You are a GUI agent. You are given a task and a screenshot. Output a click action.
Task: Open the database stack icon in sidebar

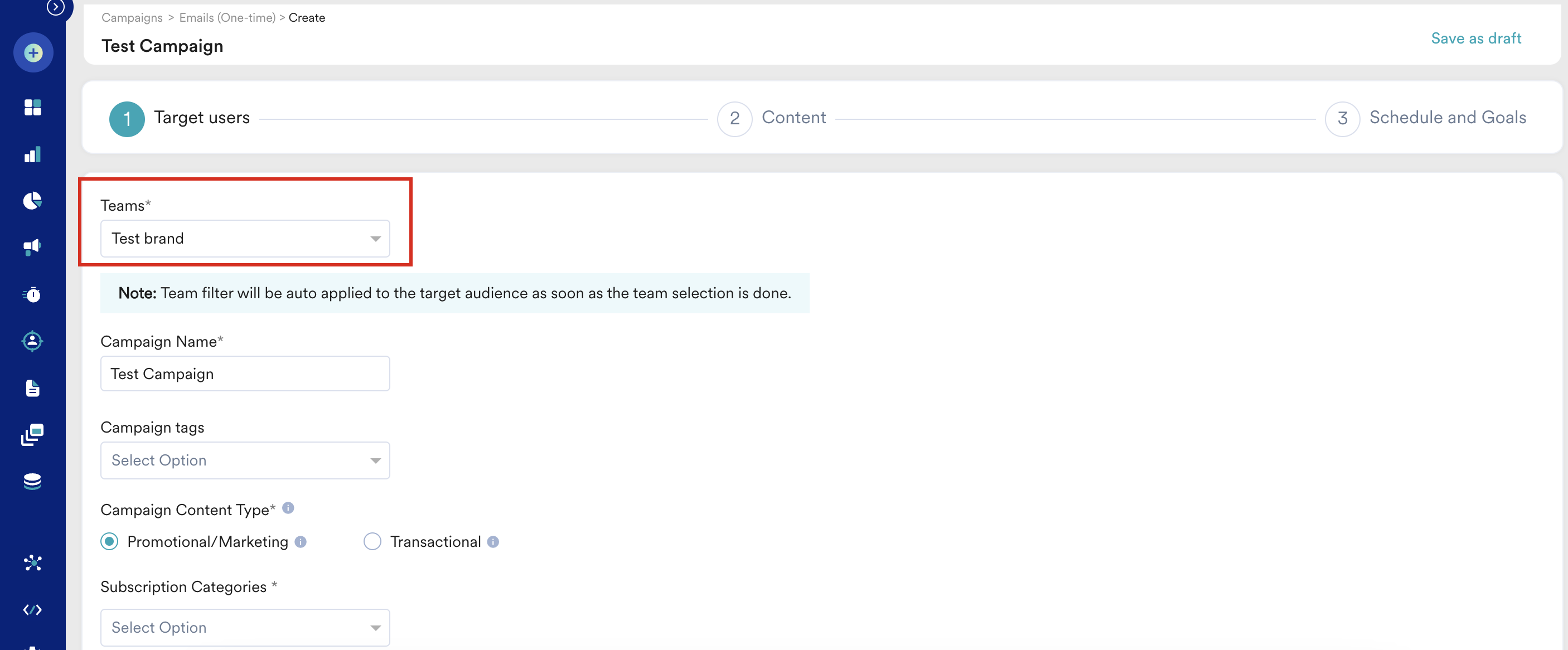tap(33, 482)
